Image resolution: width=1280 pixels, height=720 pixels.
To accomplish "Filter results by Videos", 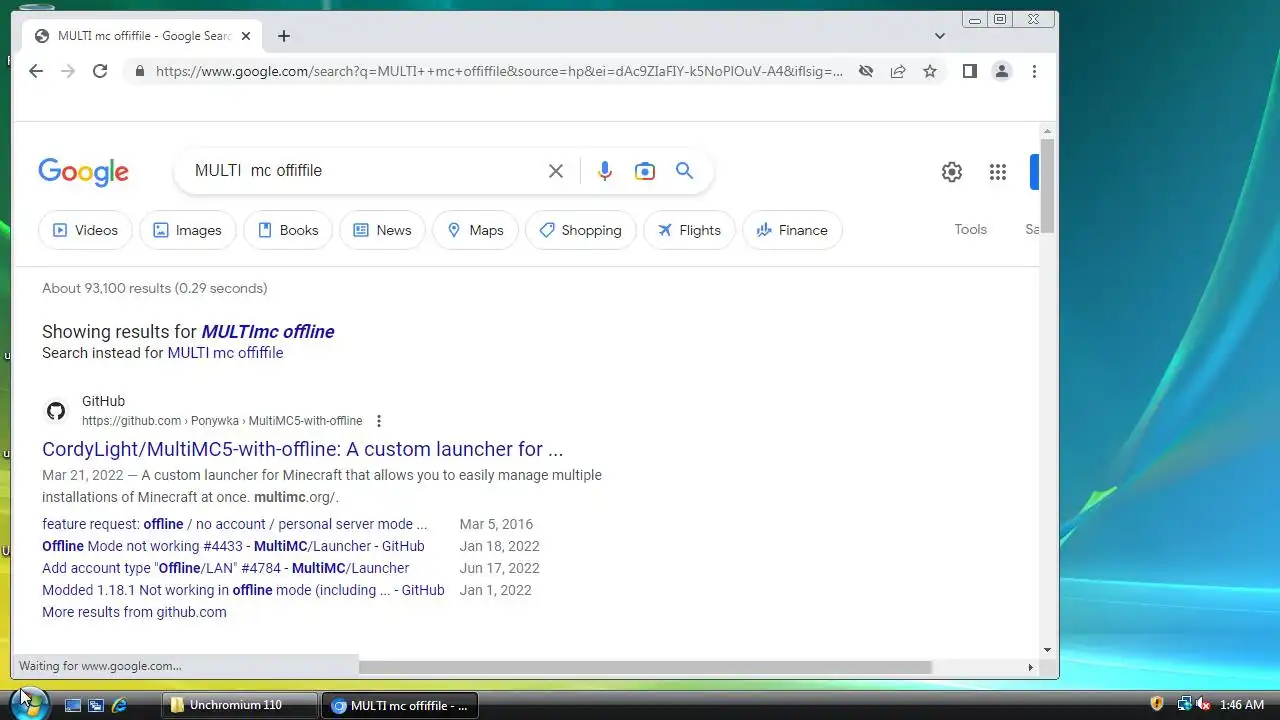I will (85, 230).
